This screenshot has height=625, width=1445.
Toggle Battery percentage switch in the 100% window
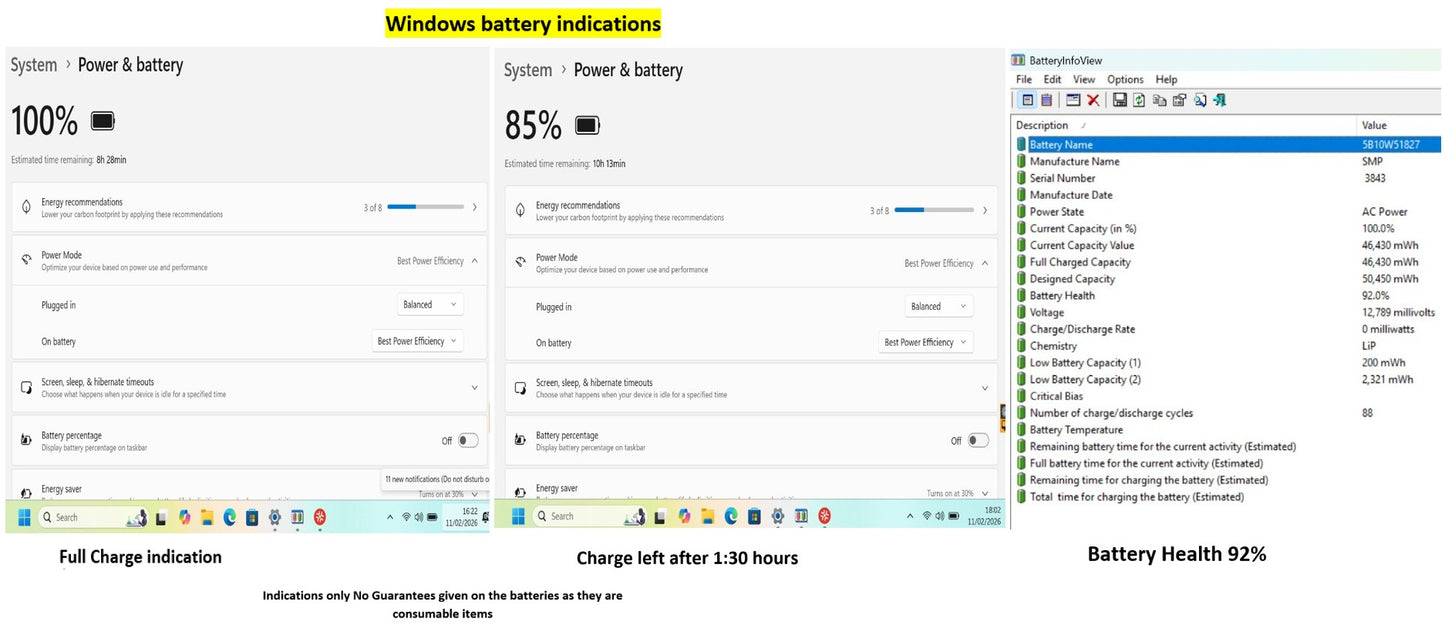point(467,440)
